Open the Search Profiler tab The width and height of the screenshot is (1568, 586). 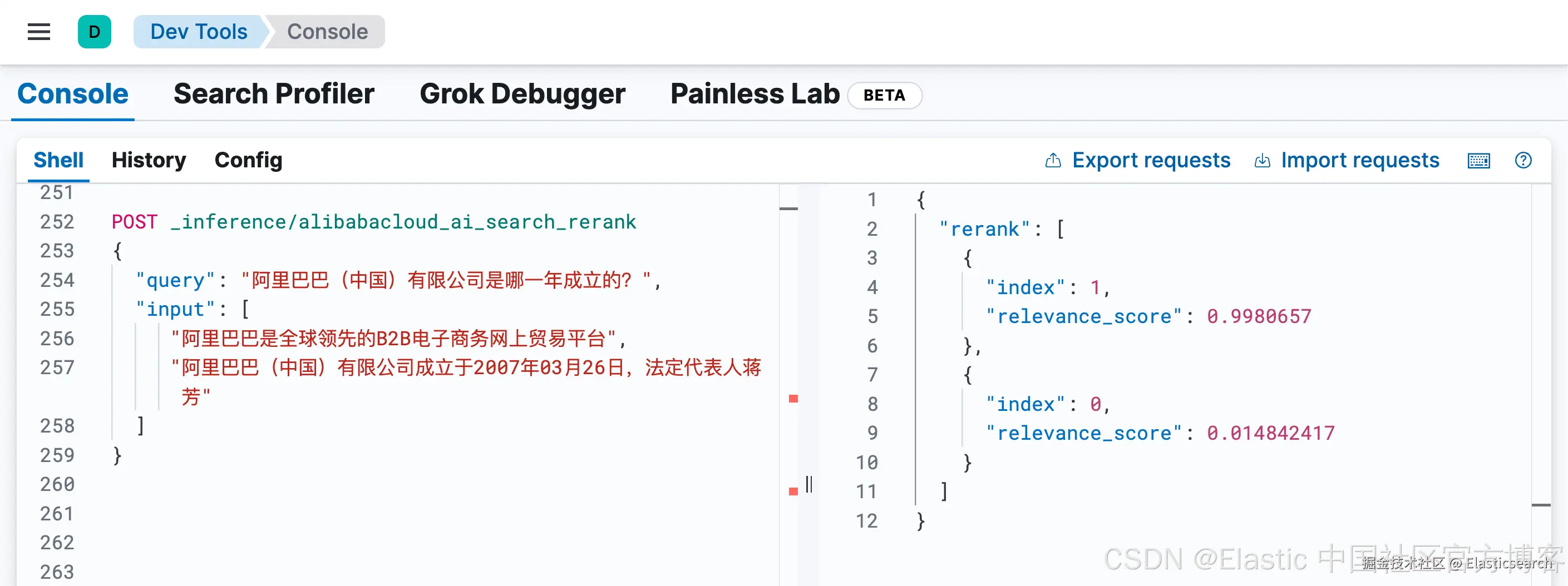point(274,94)
